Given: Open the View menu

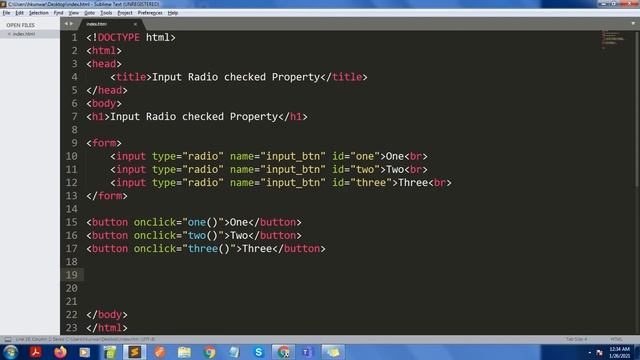Looking at the screenshot, I should tap(73, 13).
